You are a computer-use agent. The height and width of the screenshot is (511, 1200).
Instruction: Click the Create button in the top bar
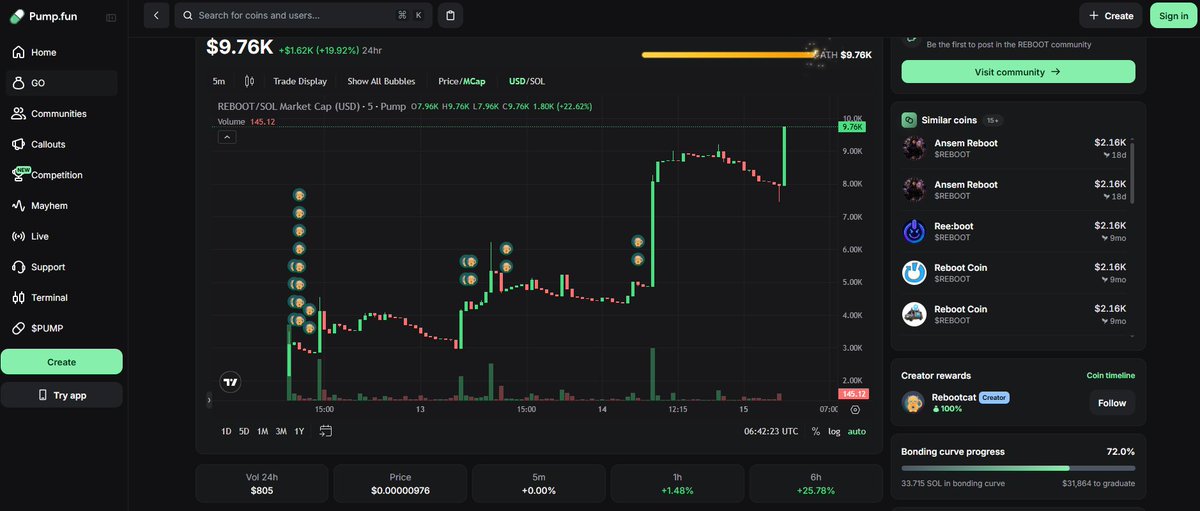click(1110, 16)
